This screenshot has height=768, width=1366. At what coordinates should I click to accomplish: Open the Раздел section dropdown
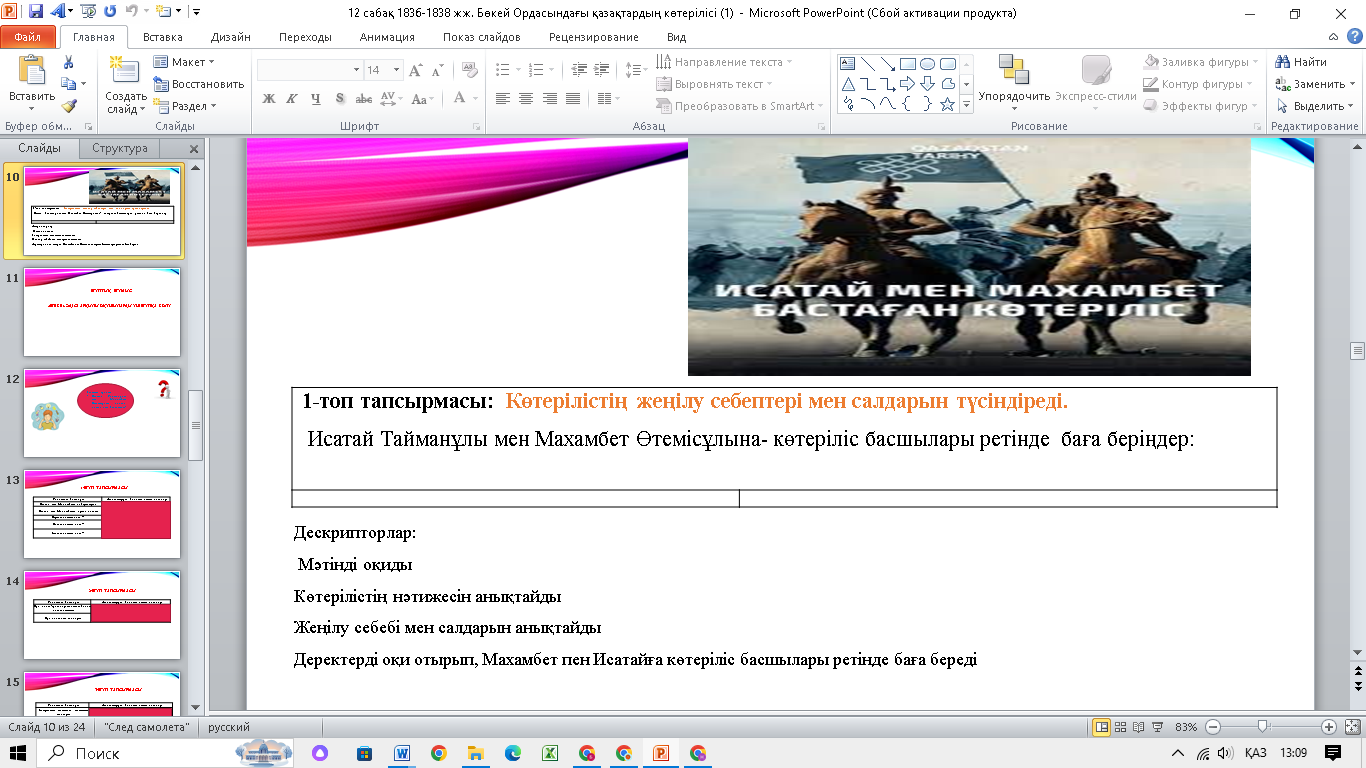tap(186, 106)
